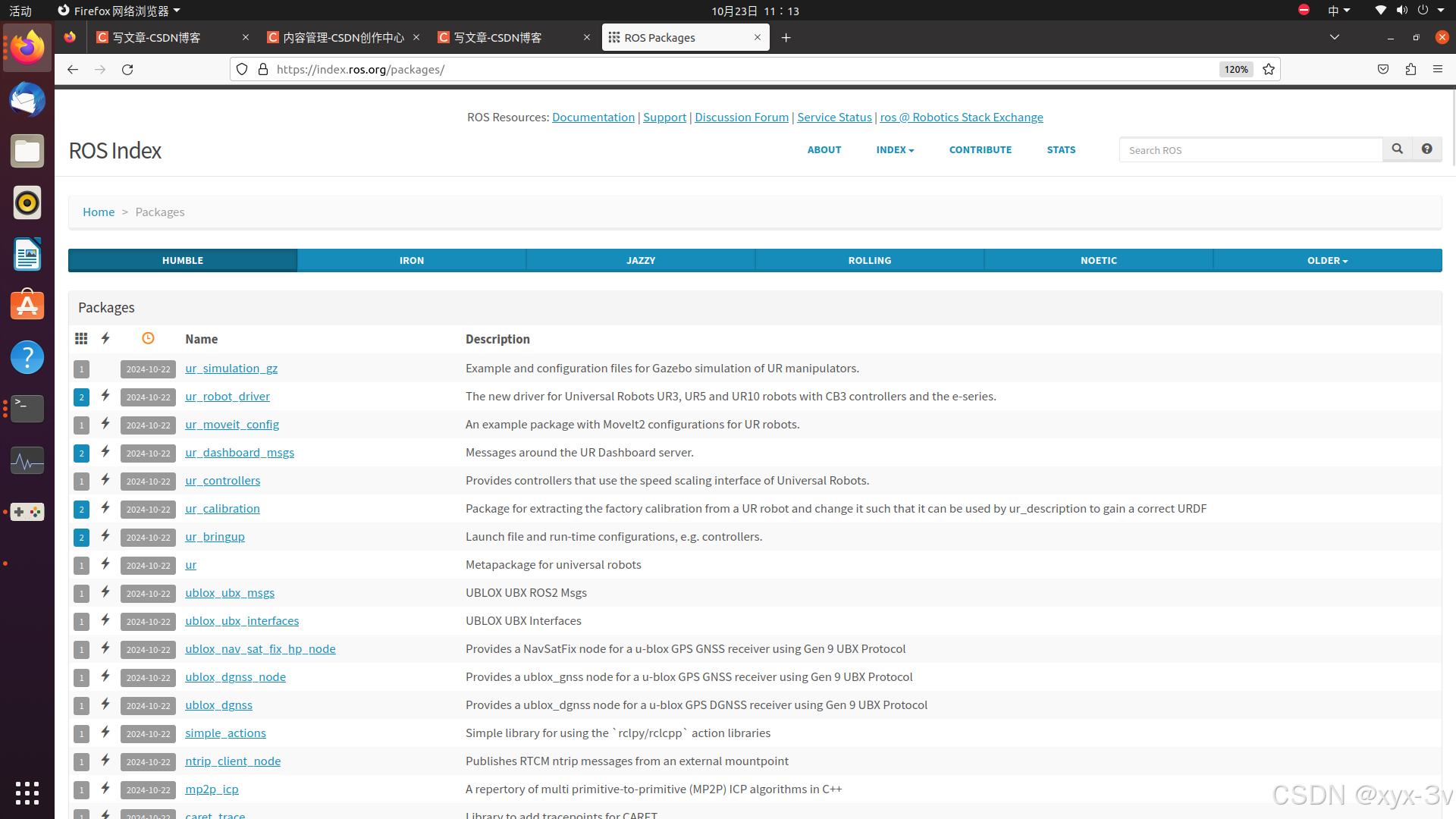Select the NOETIC distribution tab
Screen dimensions: 1456x819
1099,260
